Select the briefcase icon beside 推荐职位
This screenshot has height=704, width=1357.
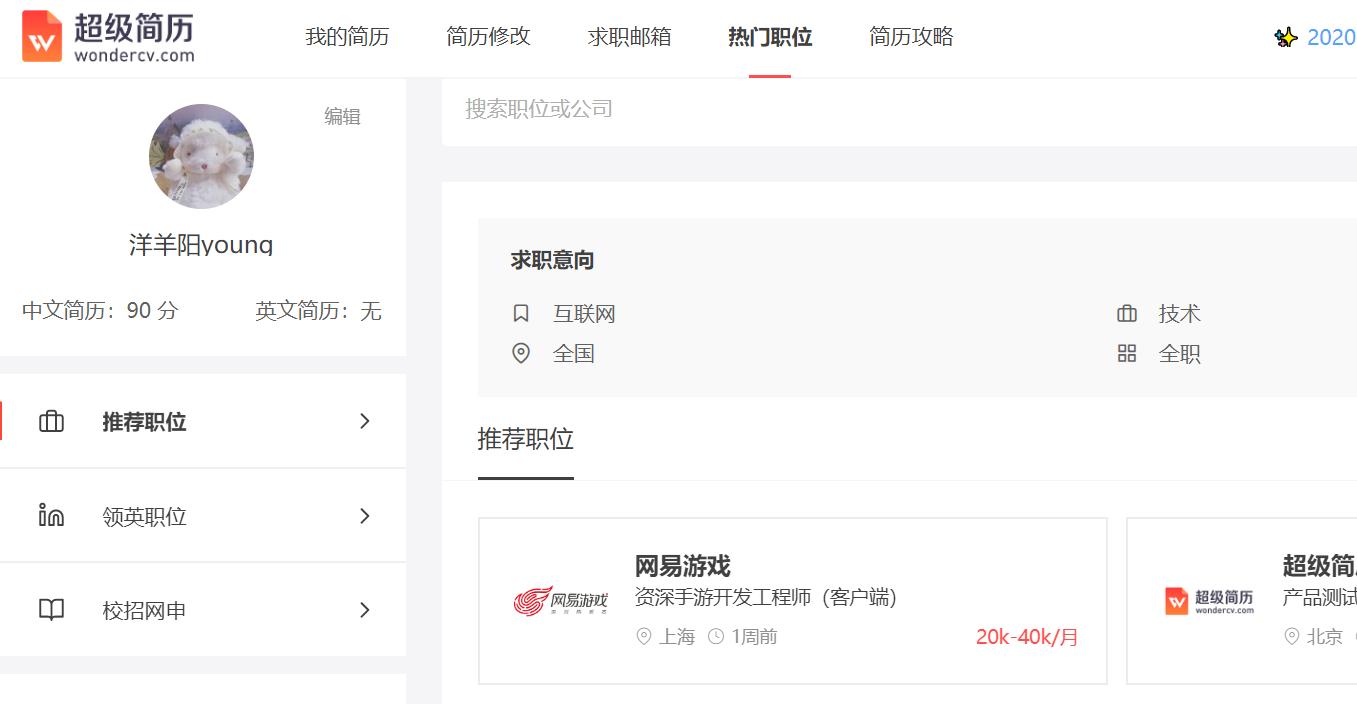pos(51,421)
